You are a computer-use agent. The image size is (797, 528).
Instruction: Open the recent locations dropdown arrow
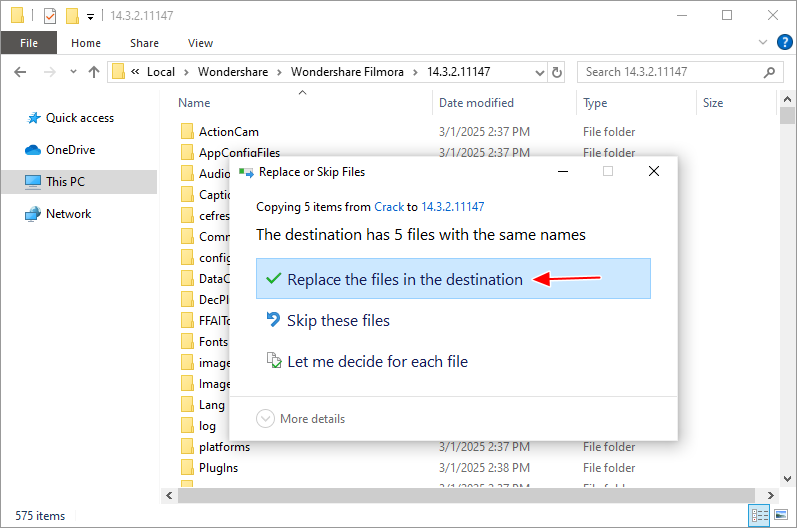coord(73,72)
